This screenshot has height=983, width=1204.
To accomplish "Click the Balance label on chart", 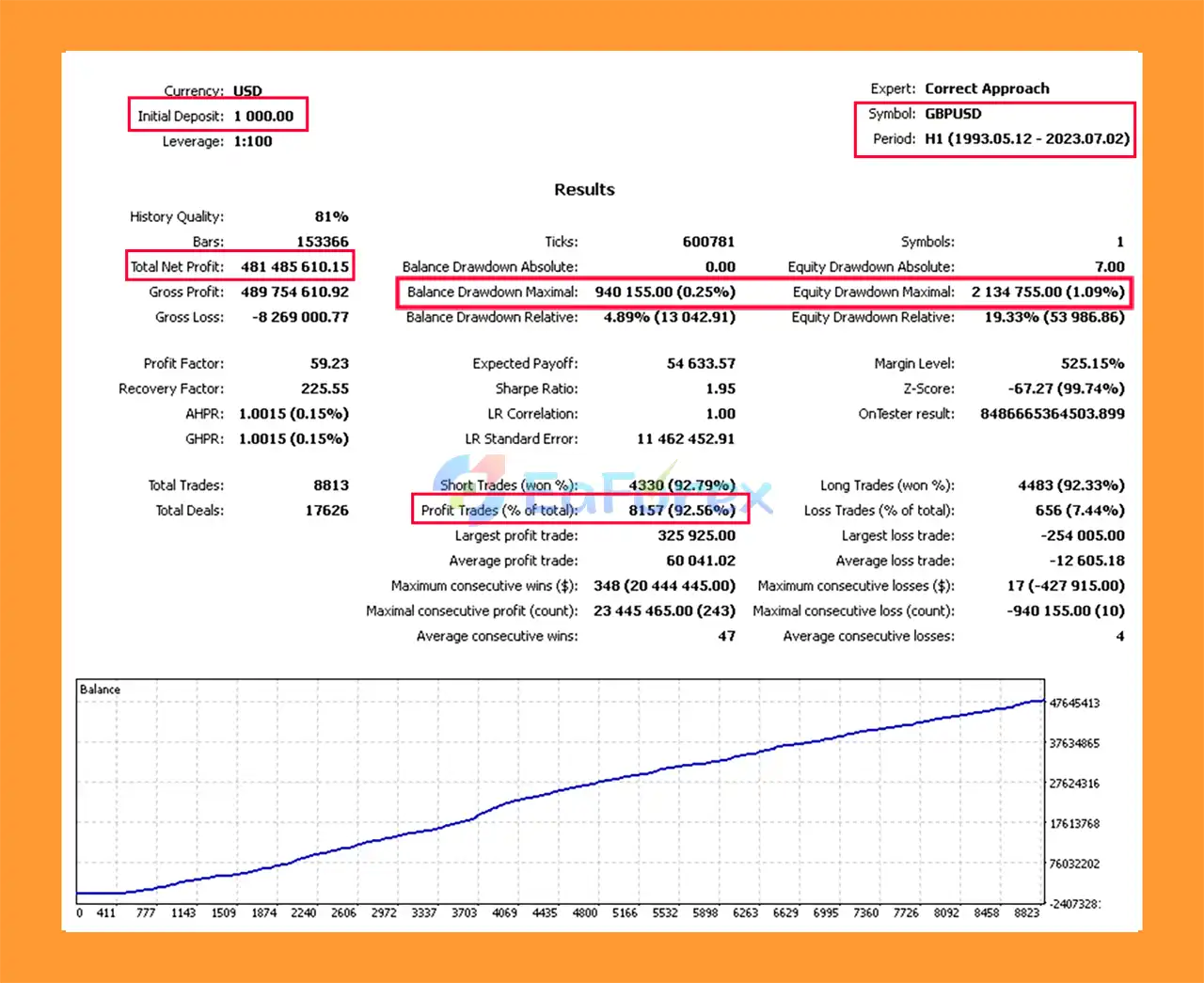I will (x=100, y=690).
